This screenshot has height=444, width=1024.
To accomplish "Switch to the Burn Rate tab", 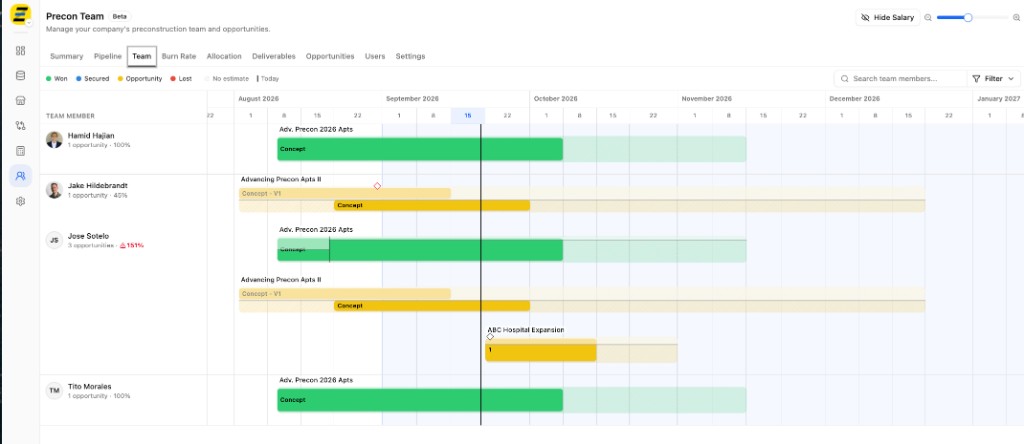I will 179,56.
